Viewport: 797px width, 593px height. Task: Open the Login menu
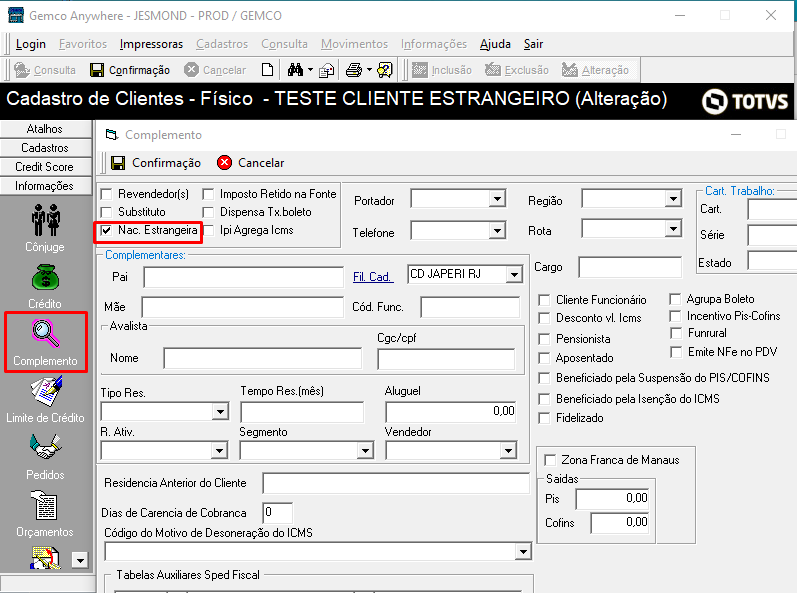pos(30,44)
